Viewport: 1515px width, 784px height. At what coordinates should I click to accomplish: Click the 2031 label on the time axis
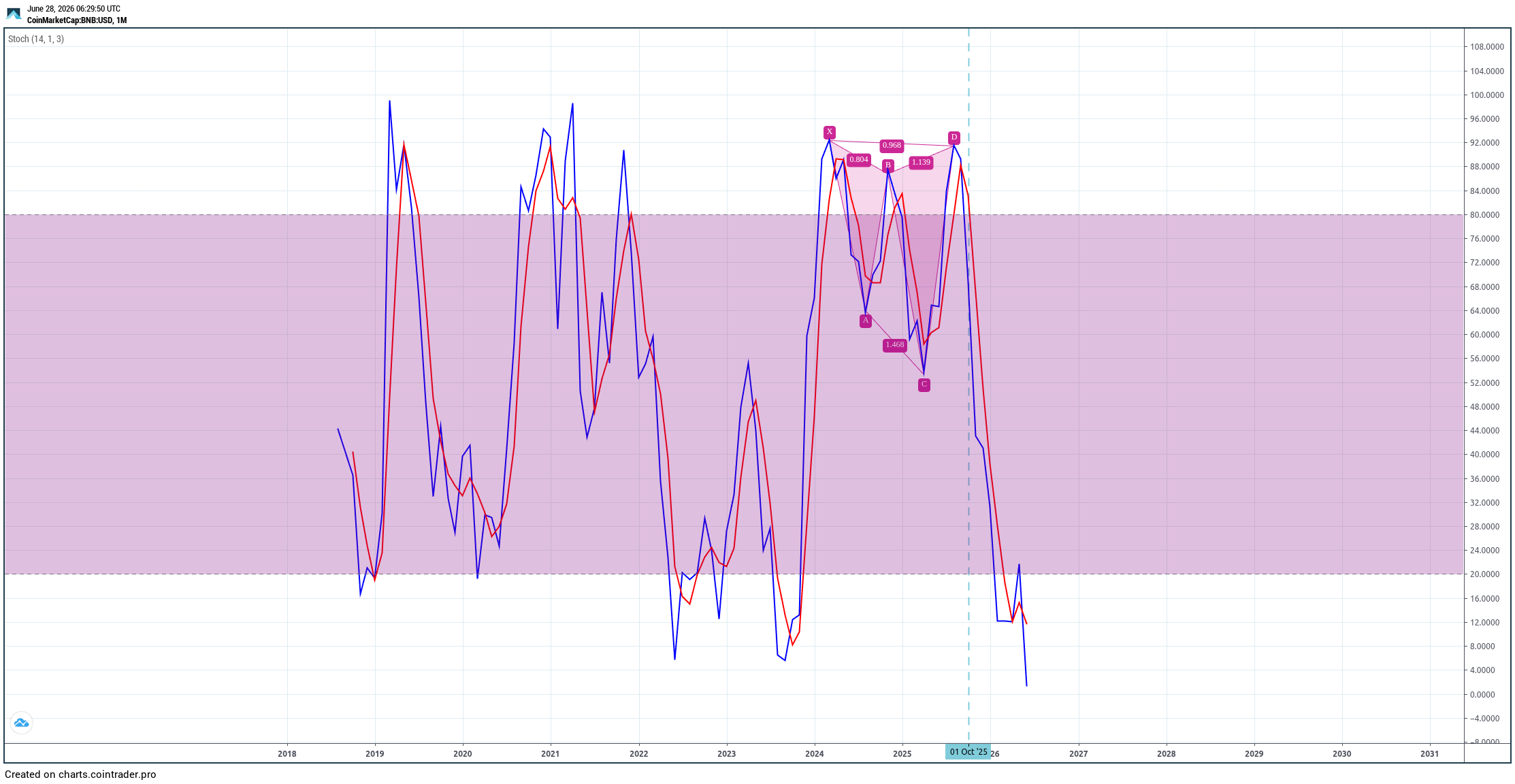coord(1430,754)
